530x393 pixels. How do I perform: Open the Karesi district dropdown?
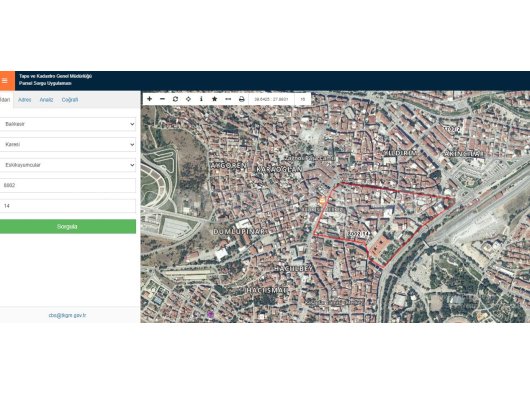click(x=68, y=144)
